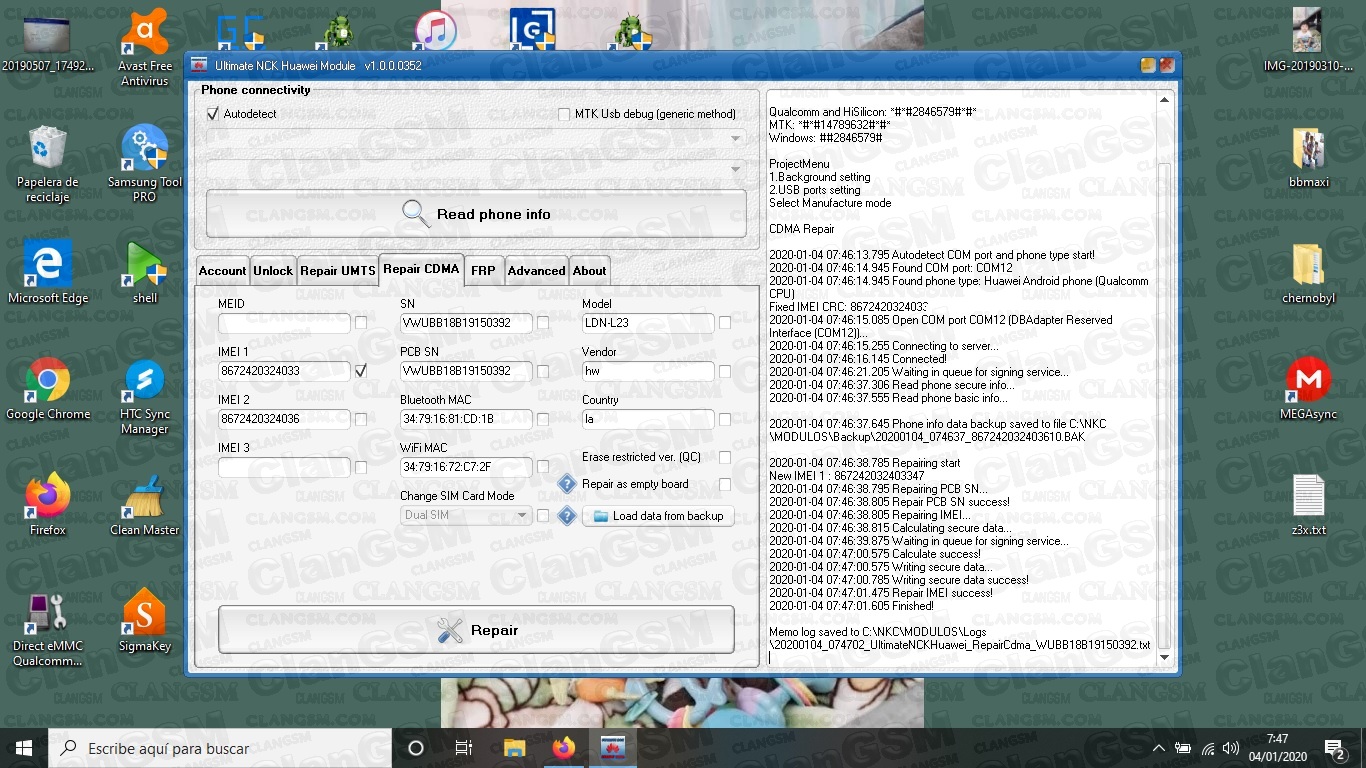Launch SigmaKey desktop icon

tap(145, 620)
